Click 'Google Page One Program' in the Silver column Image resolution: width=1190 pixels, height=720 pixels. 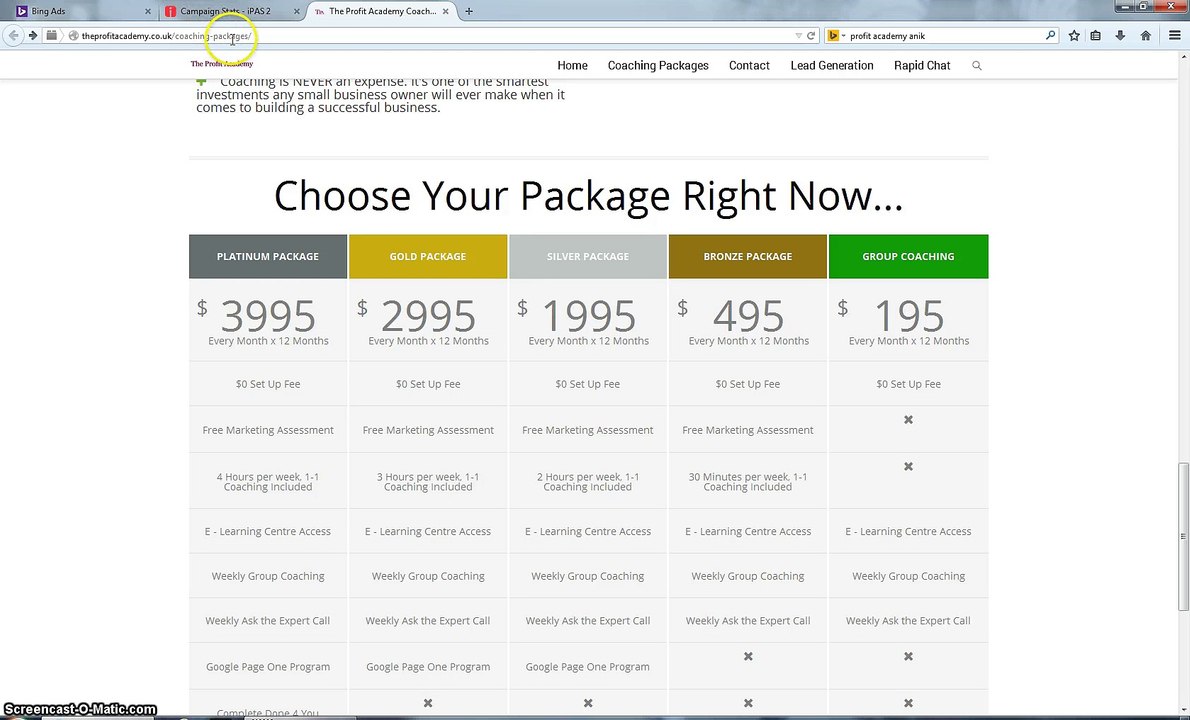coord(587,667)
